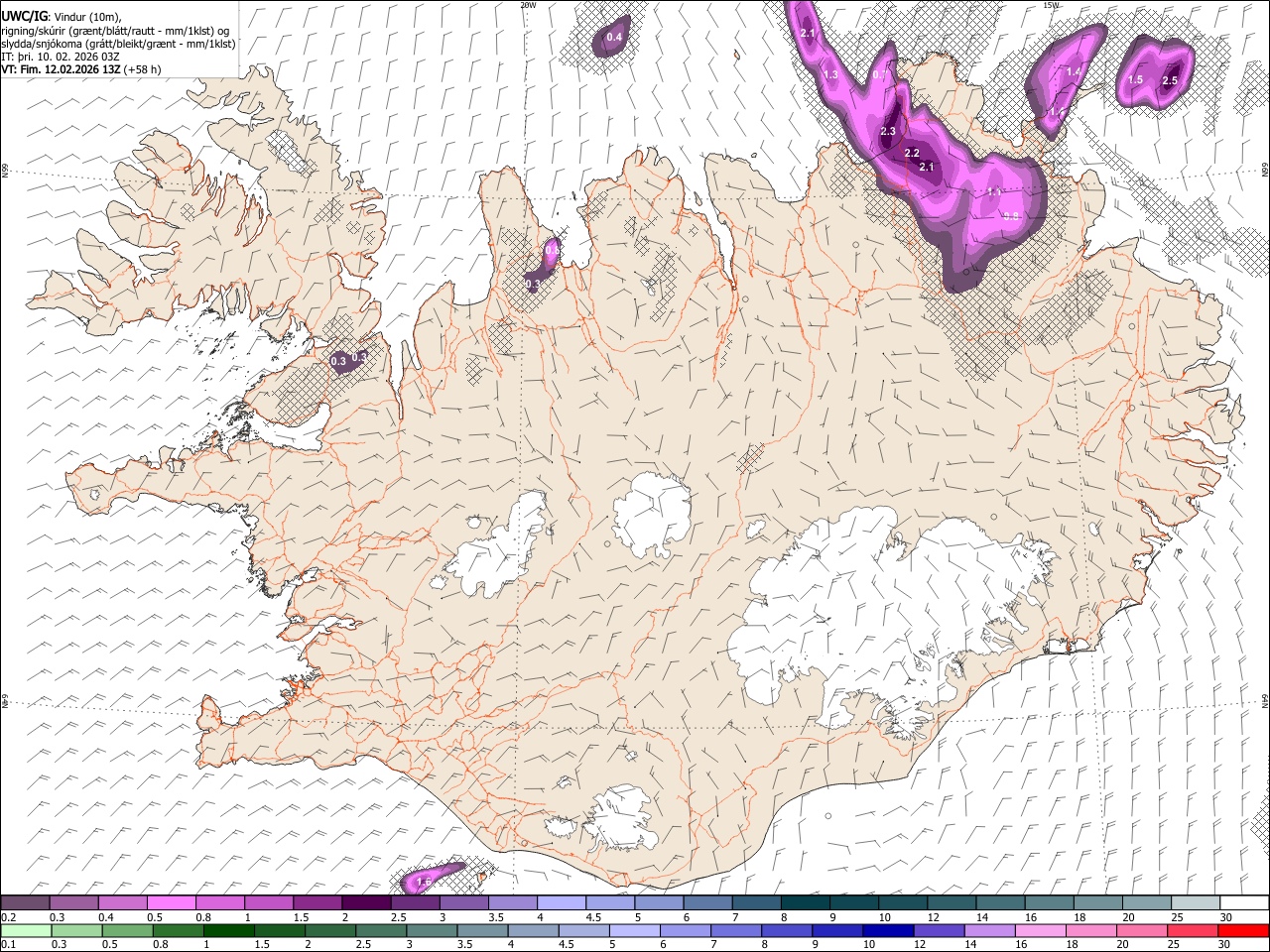Click the white Mýrdalsjökull glacier near south coast

(623, 818)
